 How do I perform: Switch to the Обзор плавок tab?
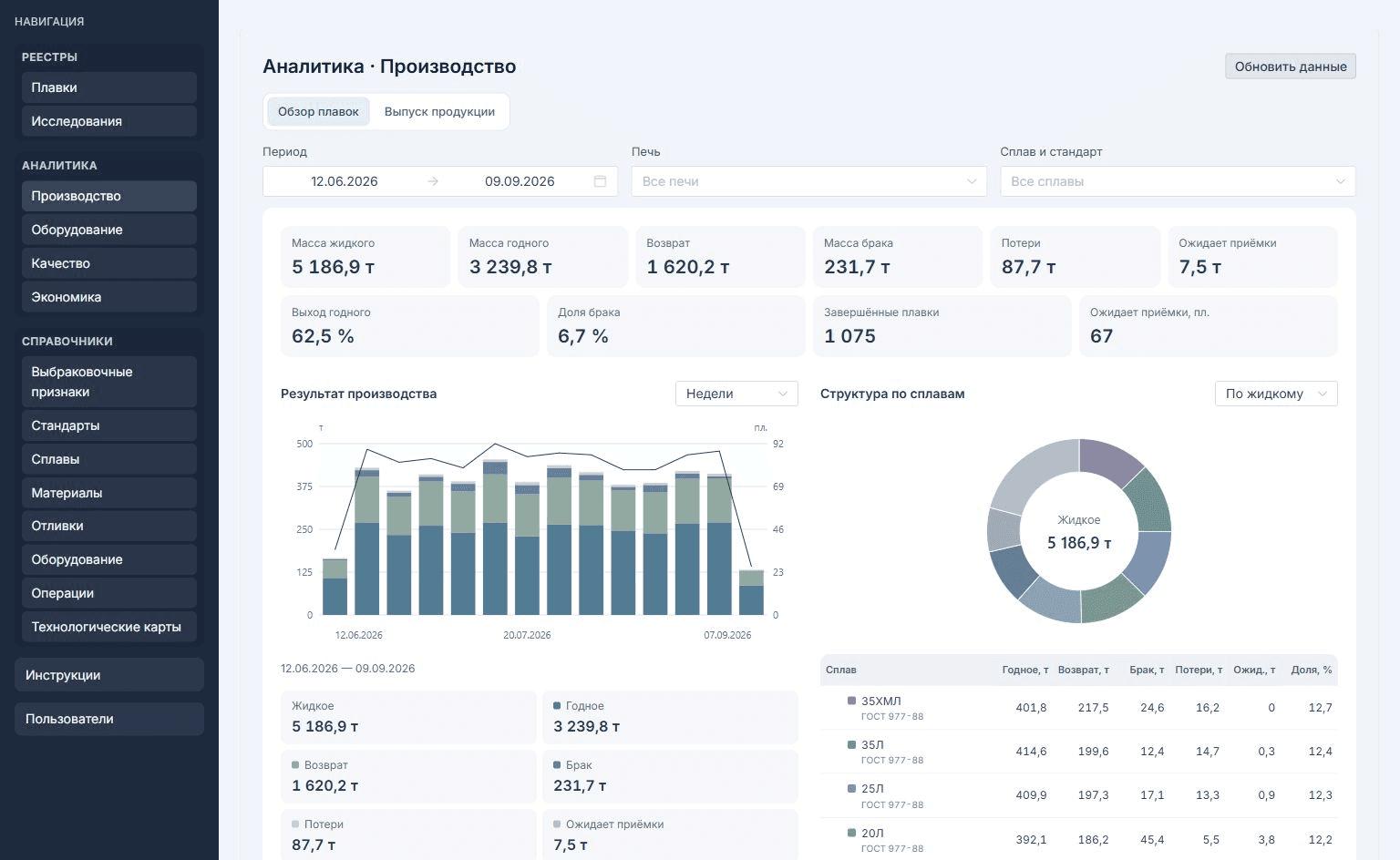click(318, 111)
